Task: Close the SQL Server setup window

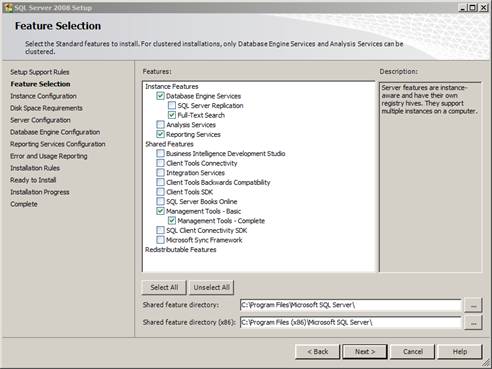Action: coord(483,8)
